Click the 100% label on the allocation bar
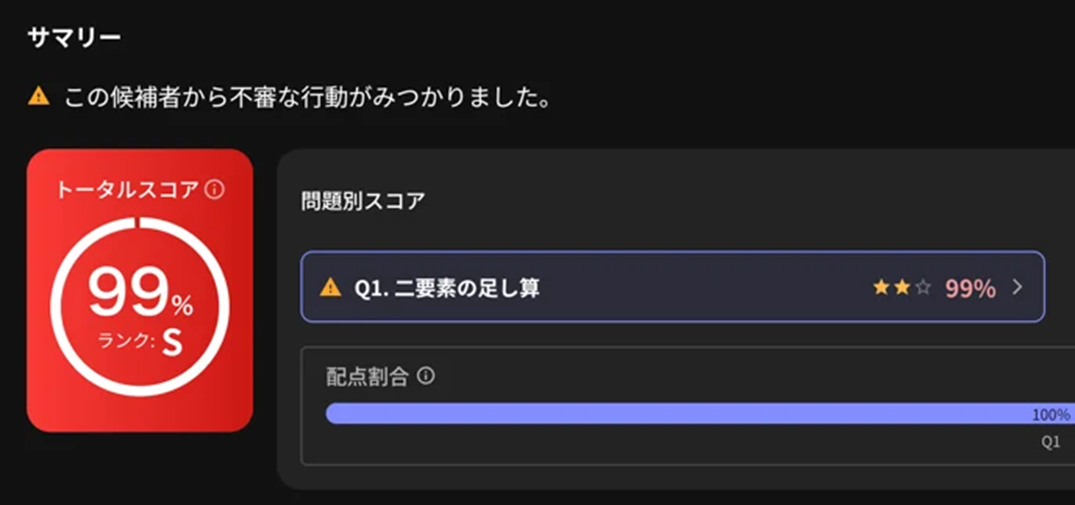 pyautogui.click(x=1051, y=415)
